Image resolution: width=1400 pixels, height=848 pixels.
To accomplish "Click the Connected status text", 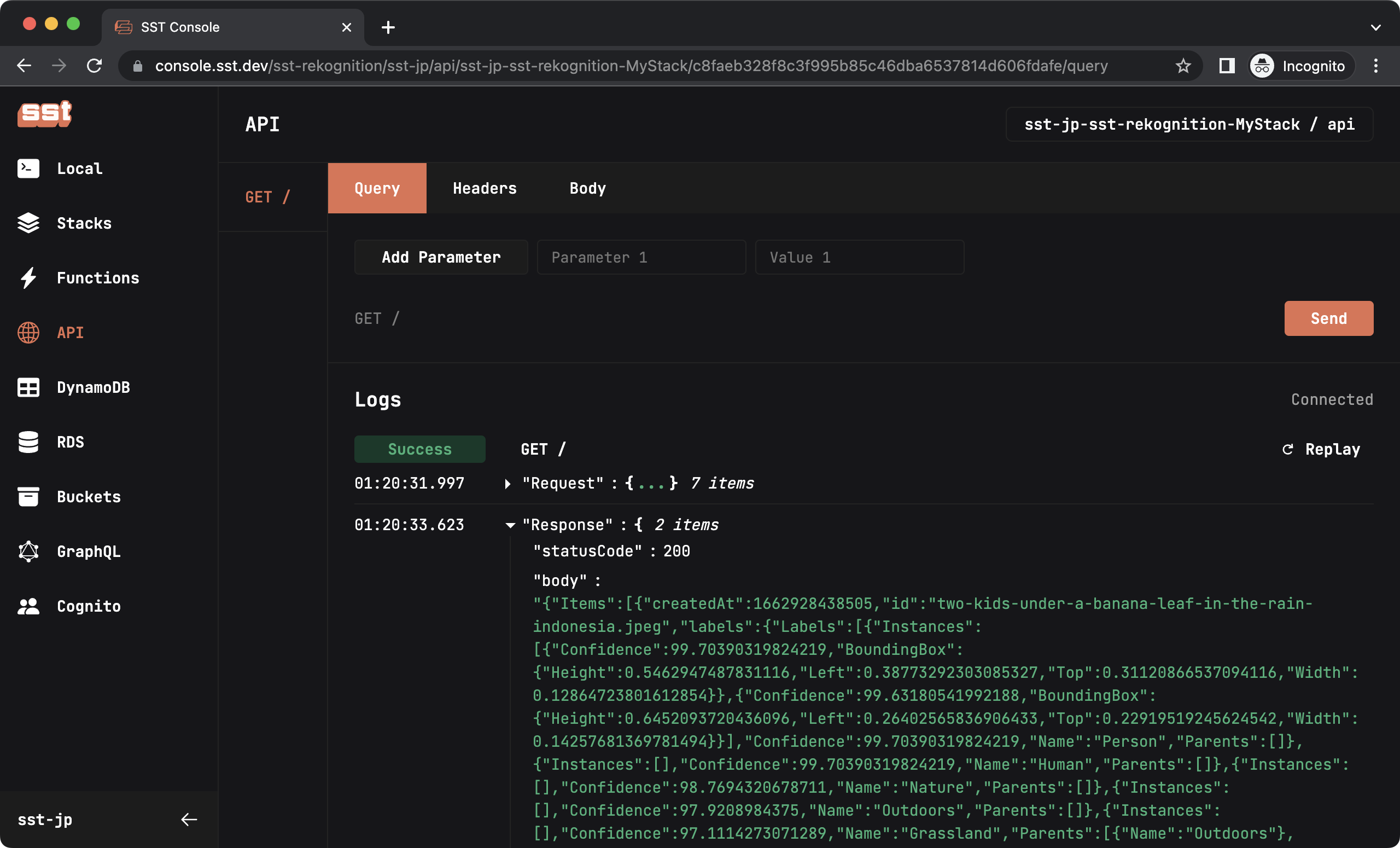I will point(1332,399).
